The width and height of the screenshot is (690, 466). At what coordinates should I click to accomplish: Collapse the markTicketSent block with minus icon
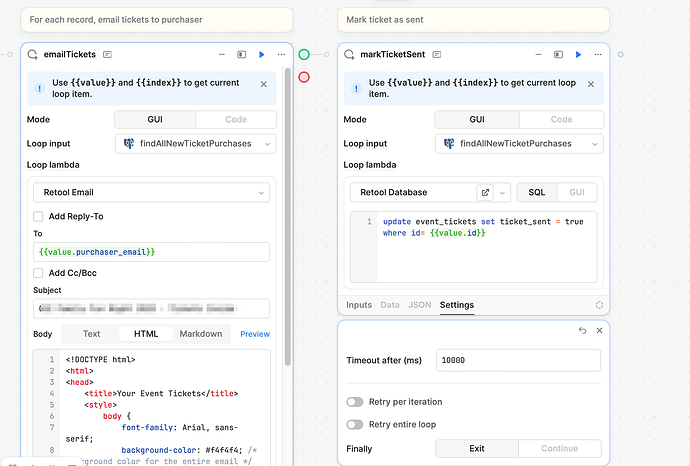[538, 55]
